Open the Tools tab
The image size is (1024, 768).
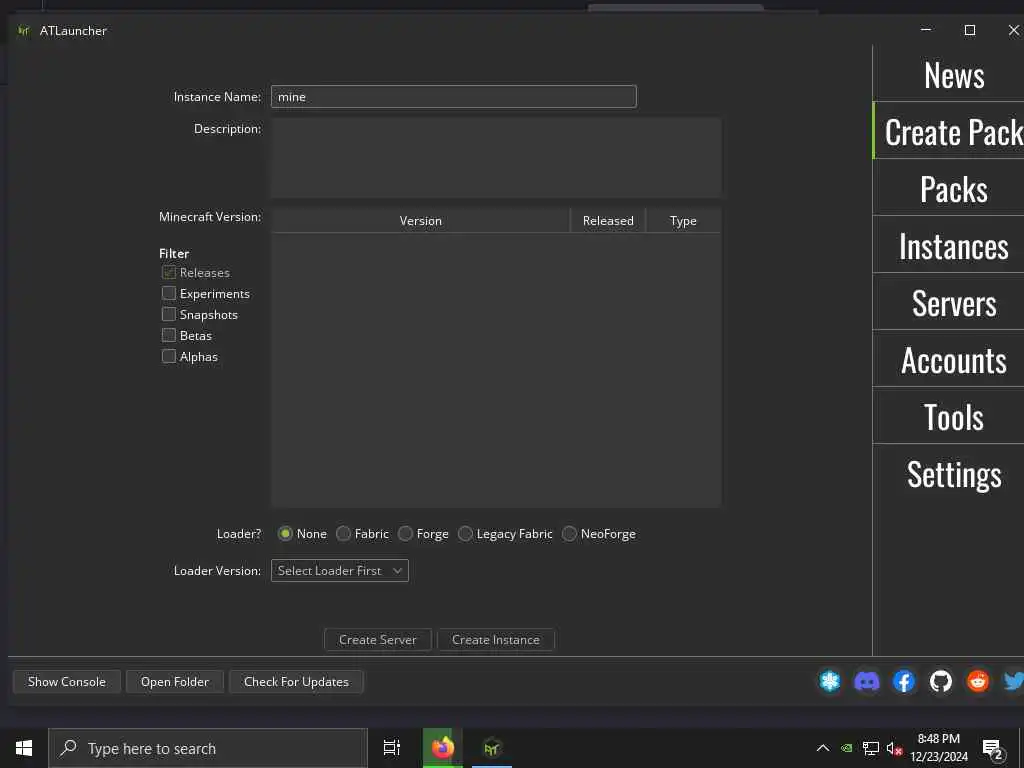(x=948, y=416)
